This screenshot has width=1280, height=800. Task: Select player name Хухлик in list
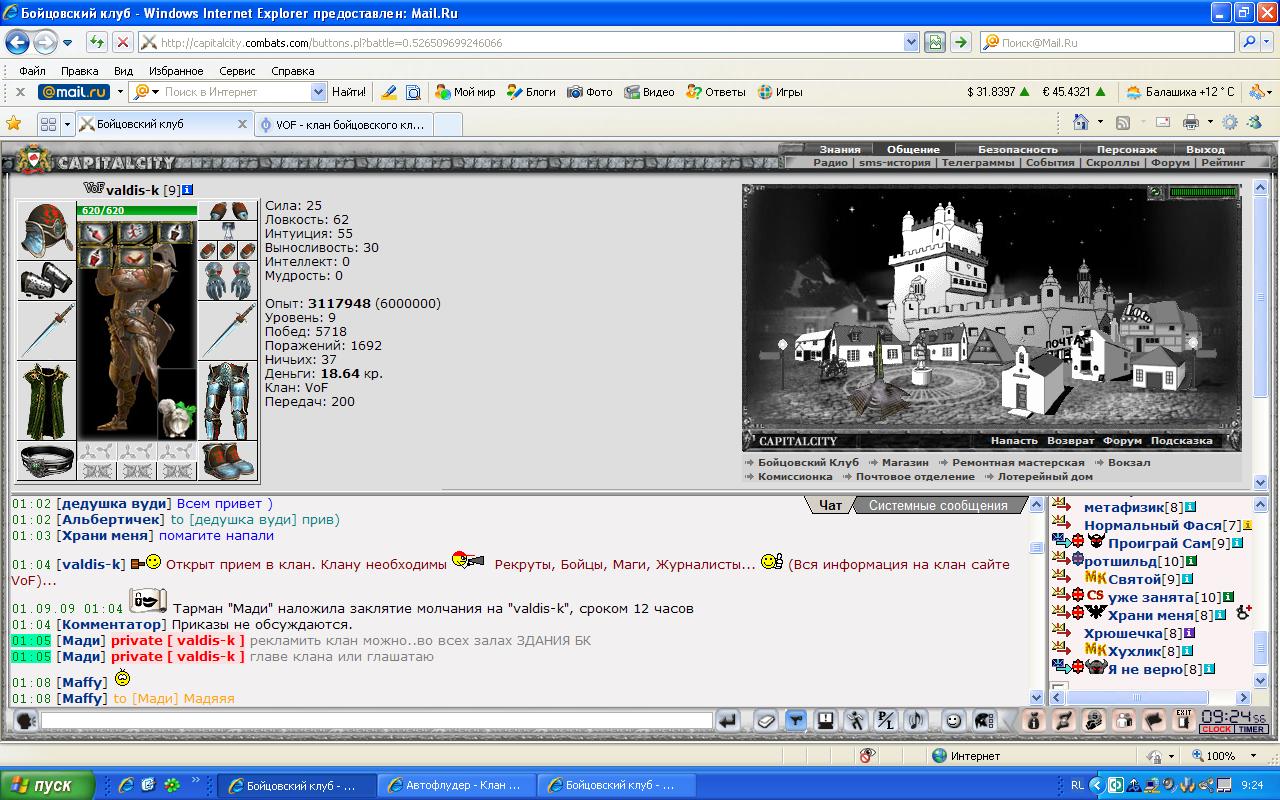click(1133, 651)
